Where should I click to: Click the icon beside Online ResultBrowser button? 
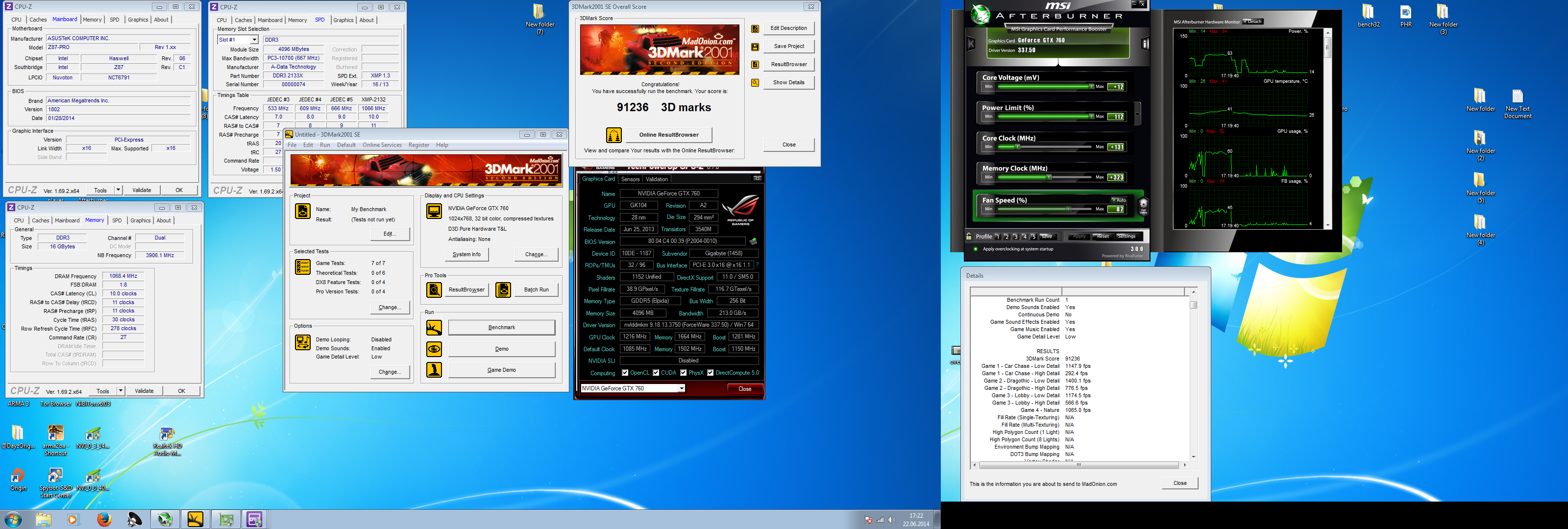pyautogui.click(x=613, y=135)
